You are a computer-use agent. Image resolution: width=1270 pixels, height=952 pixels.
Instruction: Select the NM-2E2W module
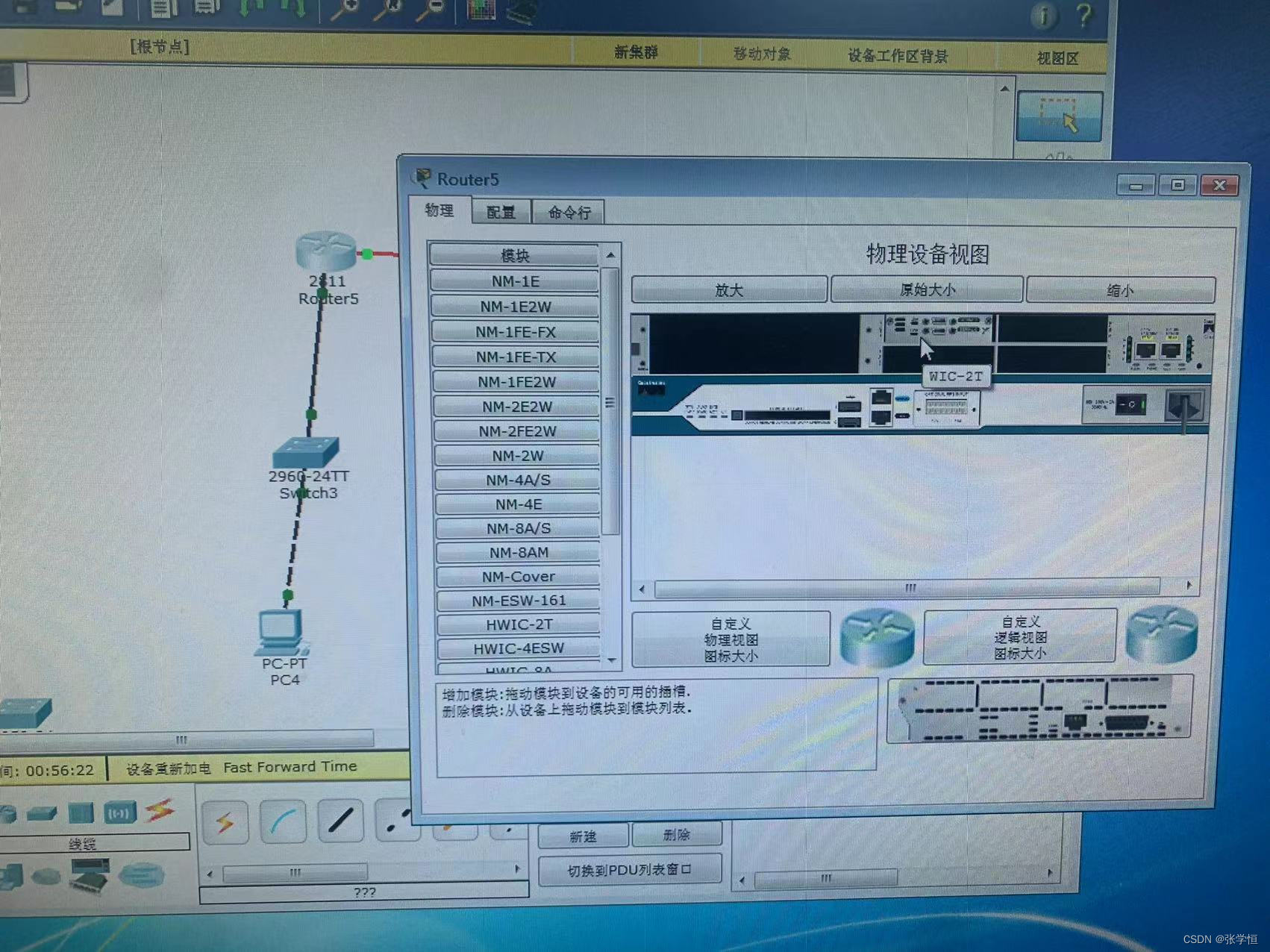click(x=517, y=407)
